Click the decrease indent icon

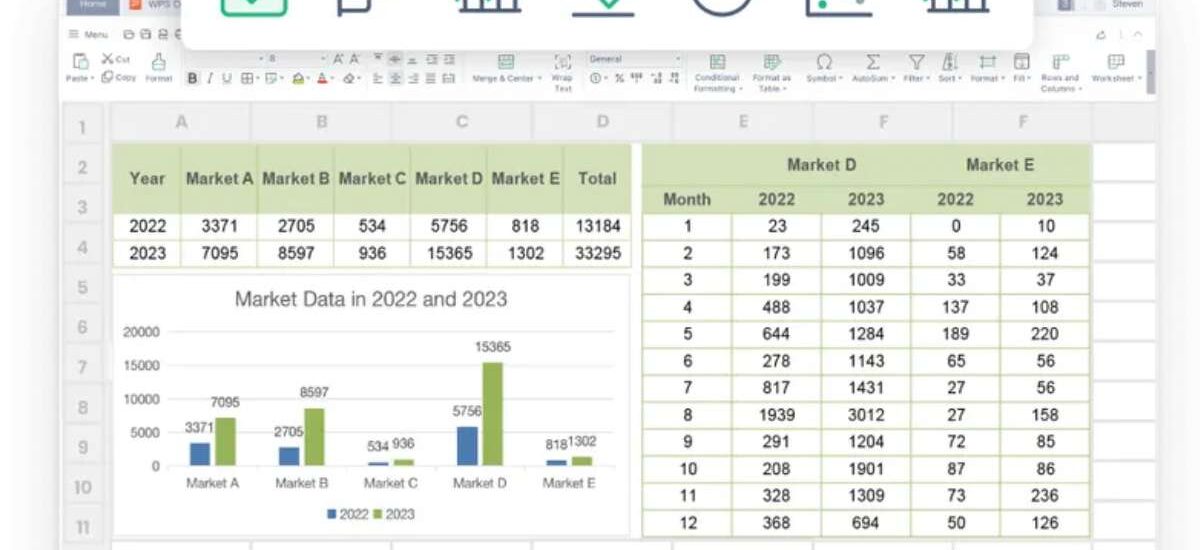click(431, 59)
